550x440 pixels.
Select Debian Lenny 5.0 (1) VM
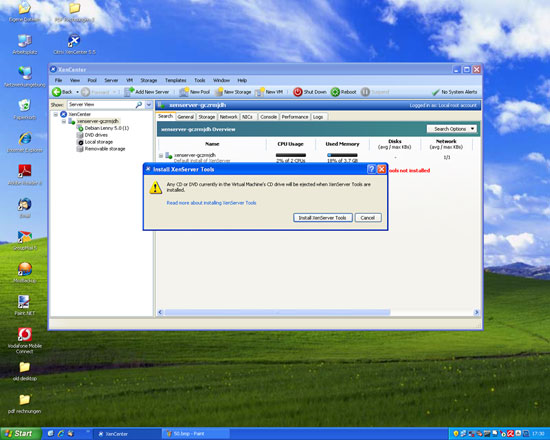point(107,128)
